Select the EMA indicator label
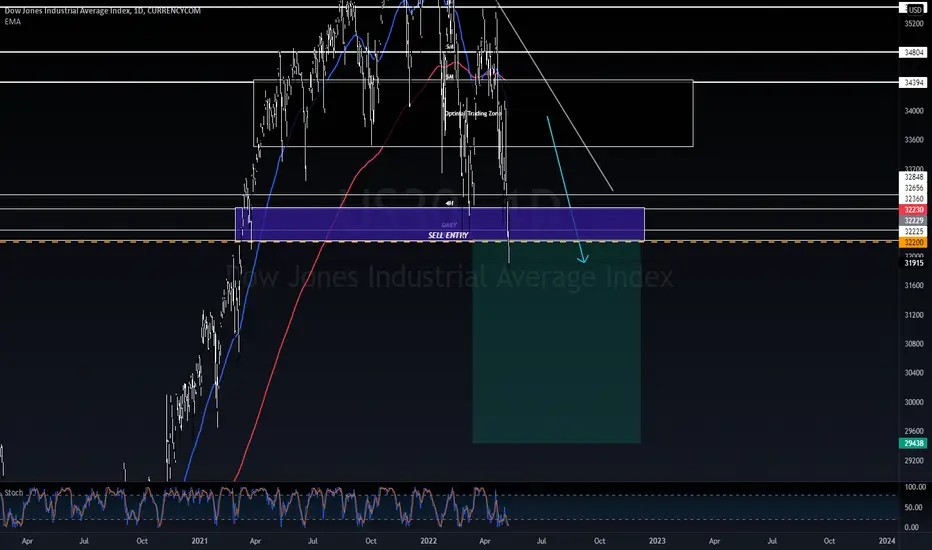The image size is (932, 550). tap(12, 21)
